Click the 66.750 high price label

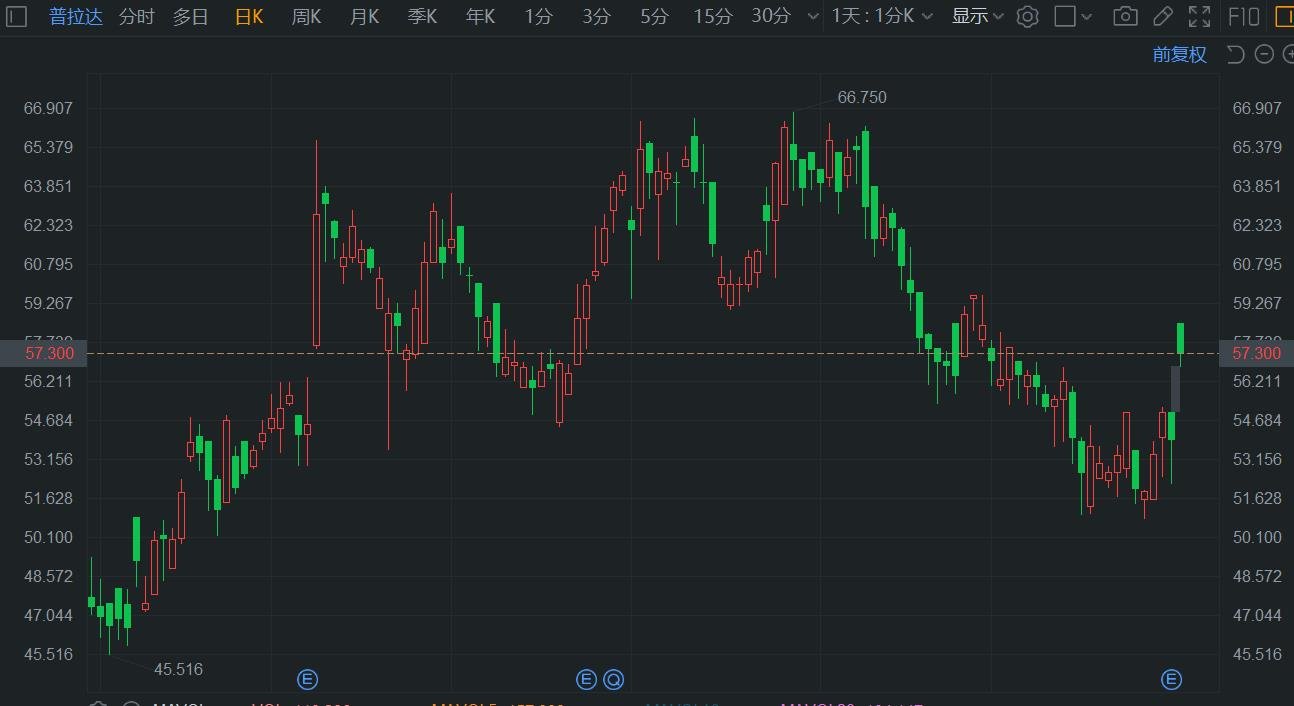862,97
